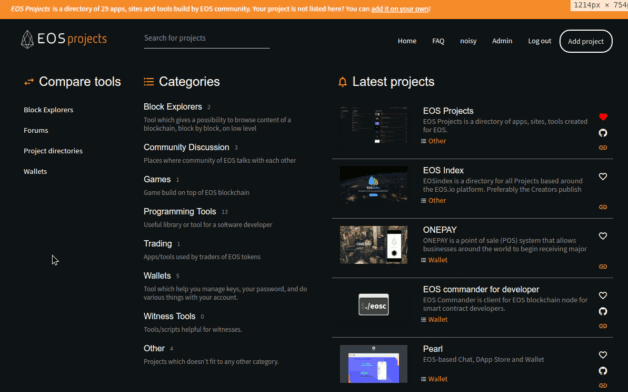Open the Wallets category heading

click(x=157, y=276)
